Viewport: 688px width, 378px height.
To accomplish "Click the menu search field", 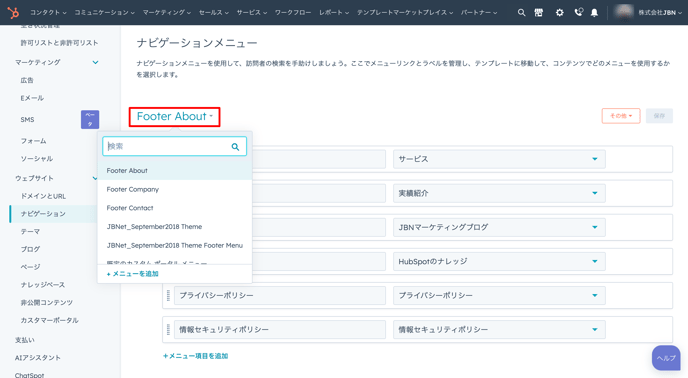I will pyautogui.click(x=175, y=146).
